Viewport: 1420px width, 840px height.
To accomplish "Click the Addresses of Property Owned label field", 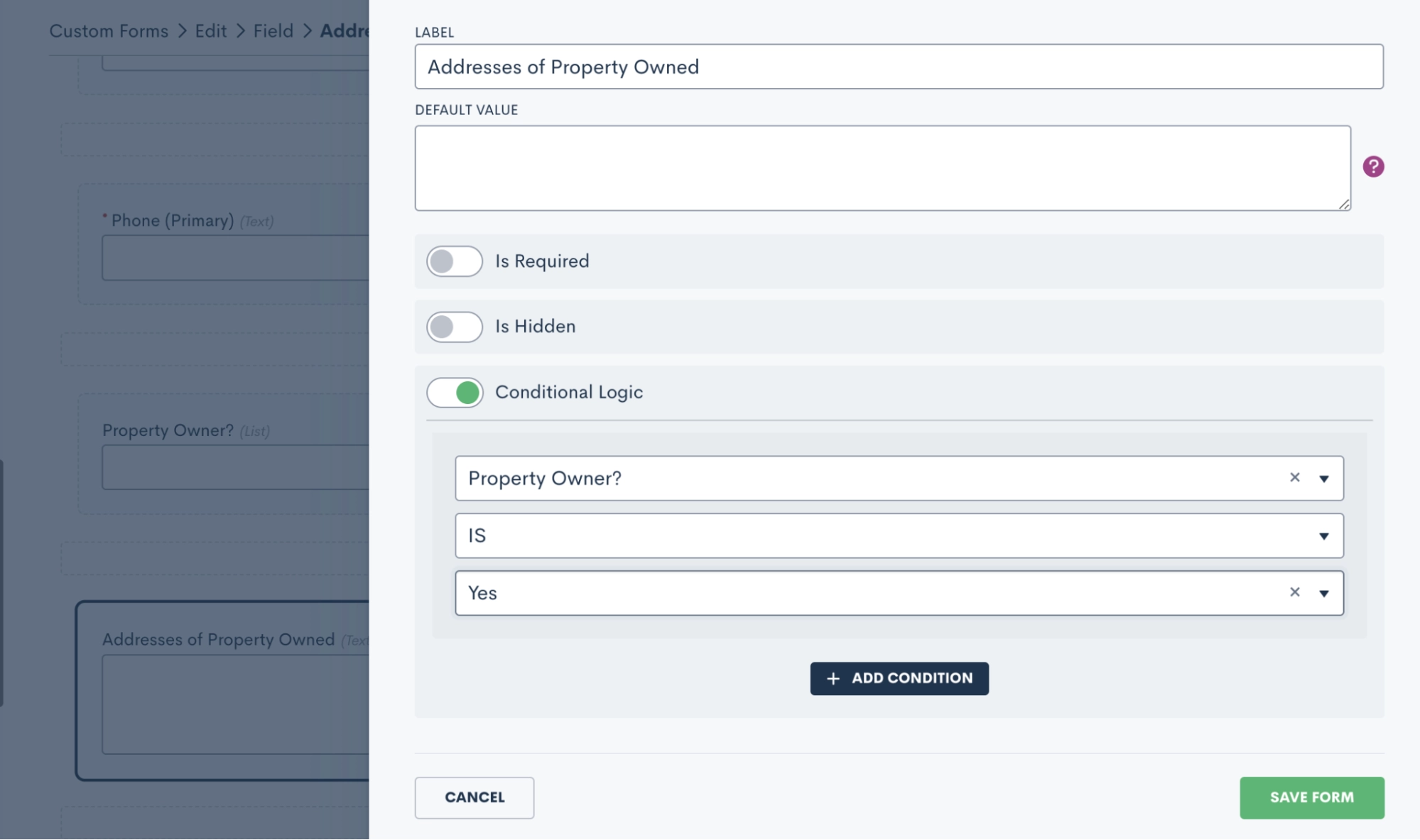I will tap(899, 66).
